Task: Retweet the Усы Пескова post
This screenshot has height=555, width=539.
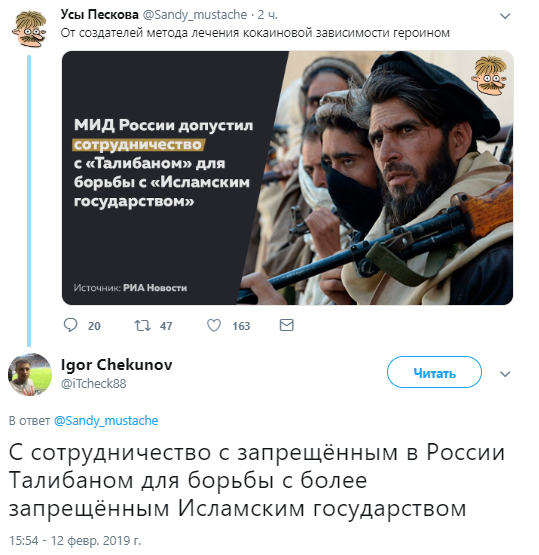Action: pos(143,325)
